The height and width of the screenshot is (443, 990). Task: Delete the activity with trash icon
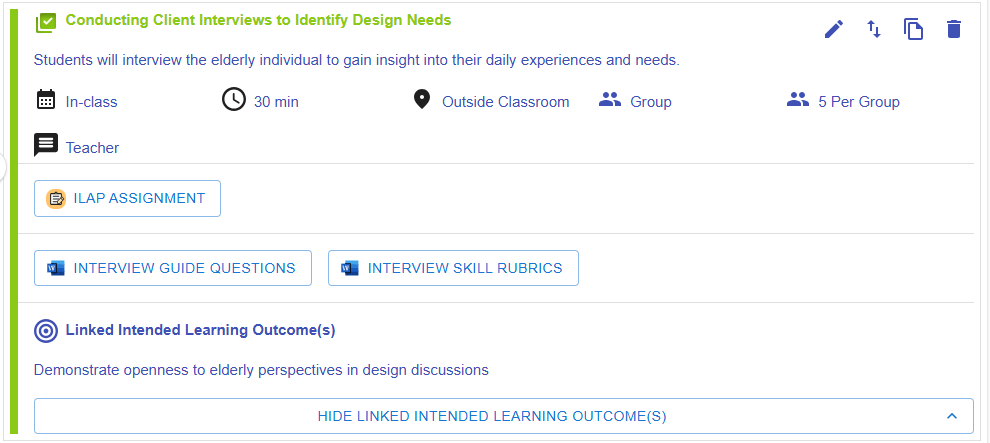953,30
